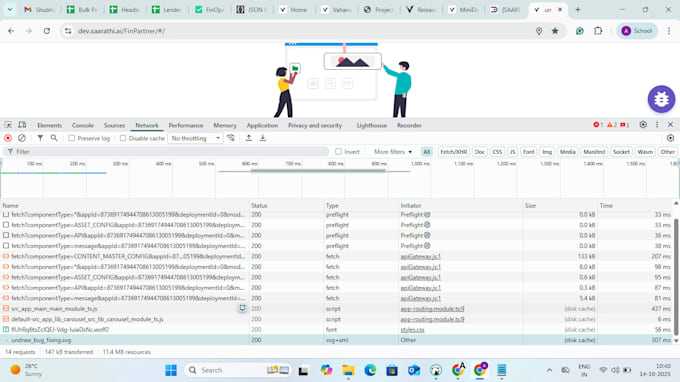Open Microsoft Edge from taskbar
The width and height of the screenshot is (680, 382).
point(370,370)
